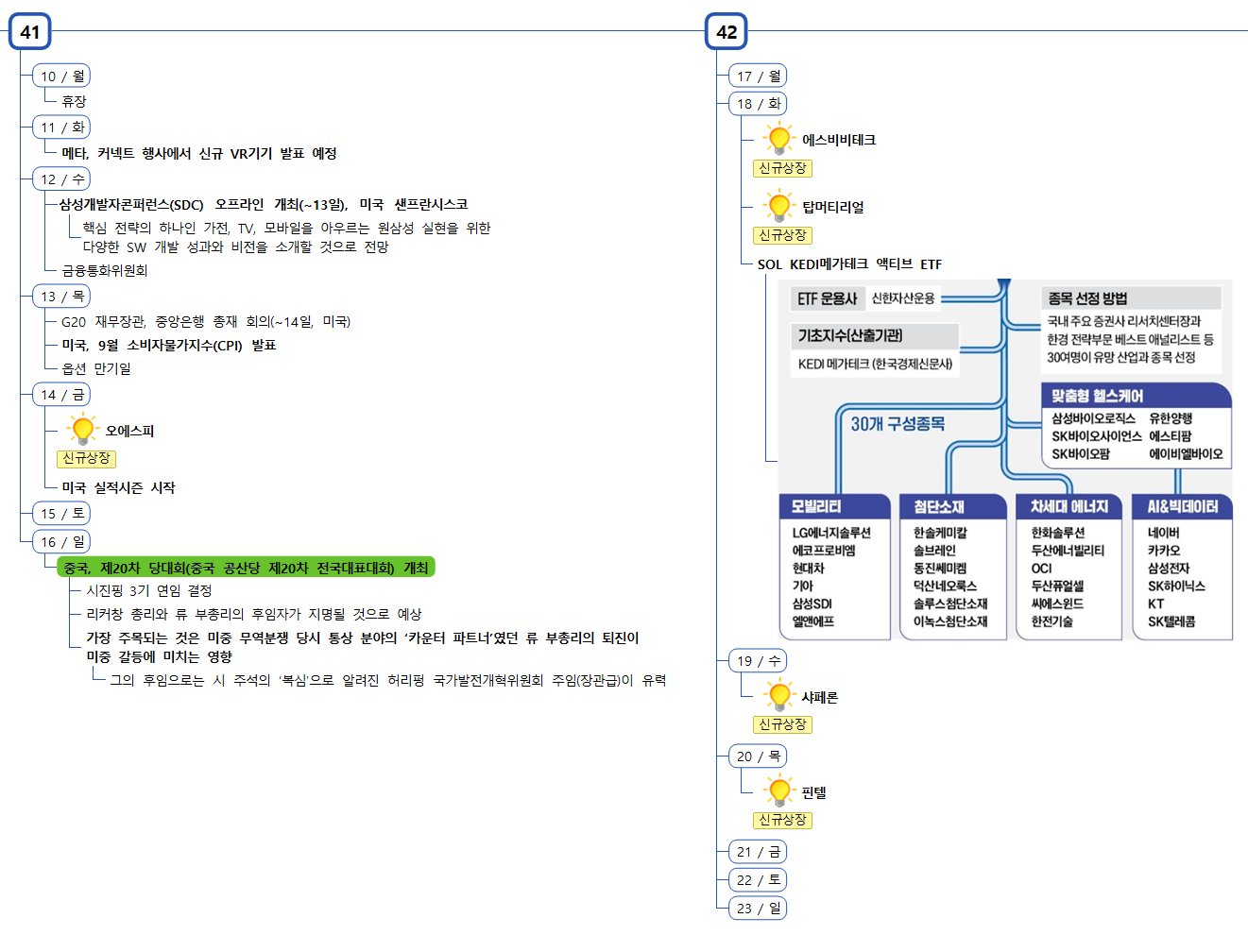Click the 휴장 entry
This screenshot has width=1248, height=952.
74,101
